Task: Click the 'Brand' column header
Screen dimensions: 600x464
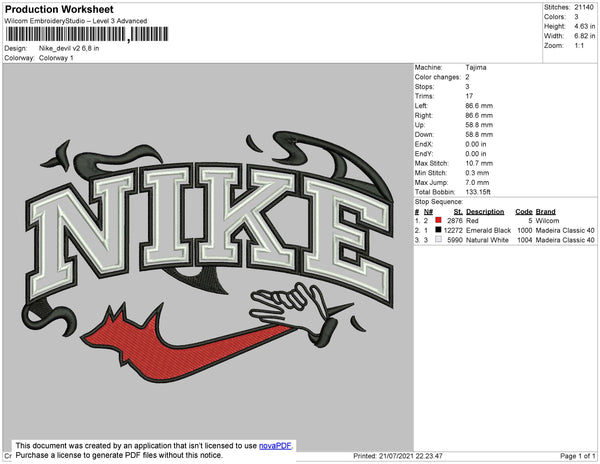Action: click(545, 212)
